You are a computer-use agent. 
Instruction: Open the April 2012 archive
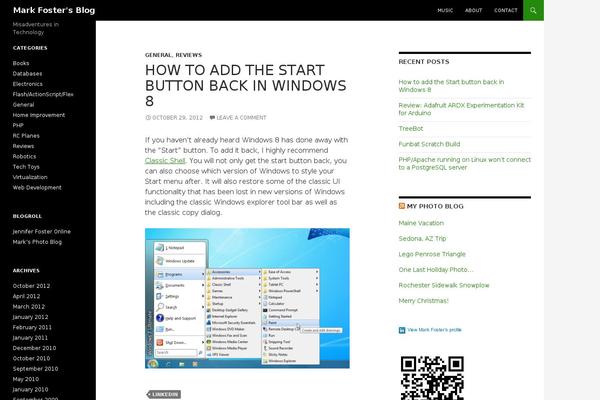(x=26, y=296)
